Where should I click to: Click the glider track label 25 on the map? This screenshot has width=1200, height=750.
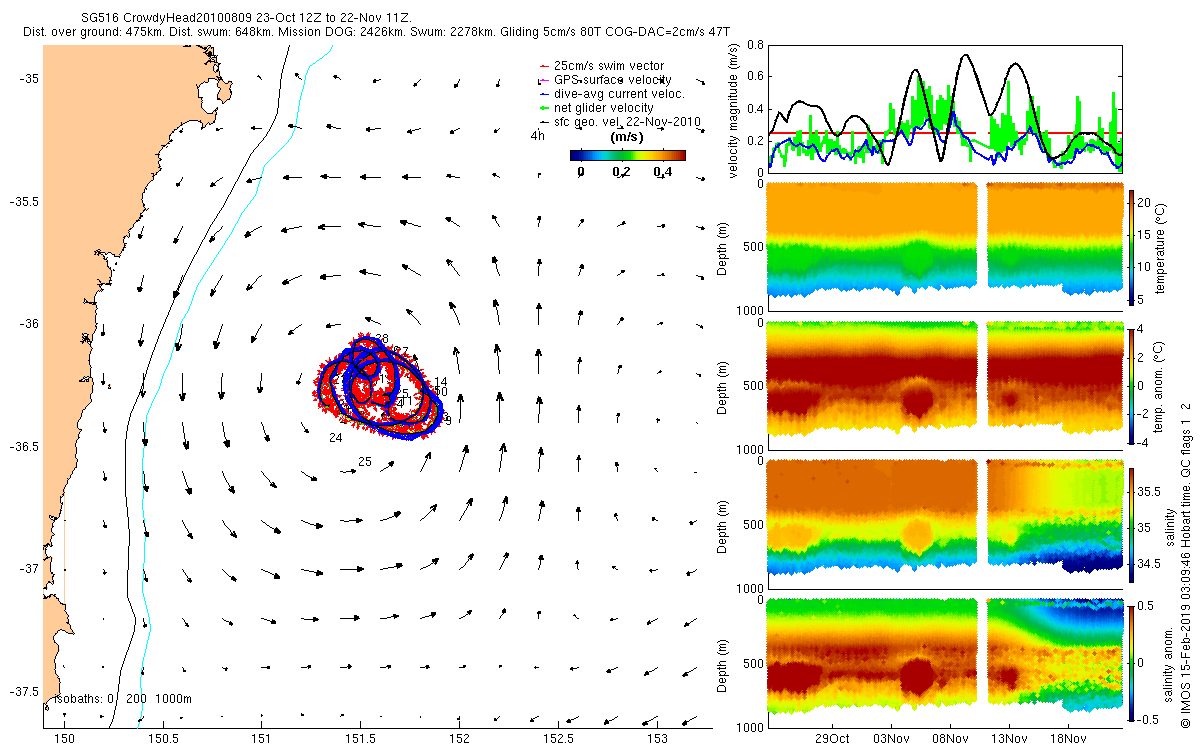click(365, 462)
